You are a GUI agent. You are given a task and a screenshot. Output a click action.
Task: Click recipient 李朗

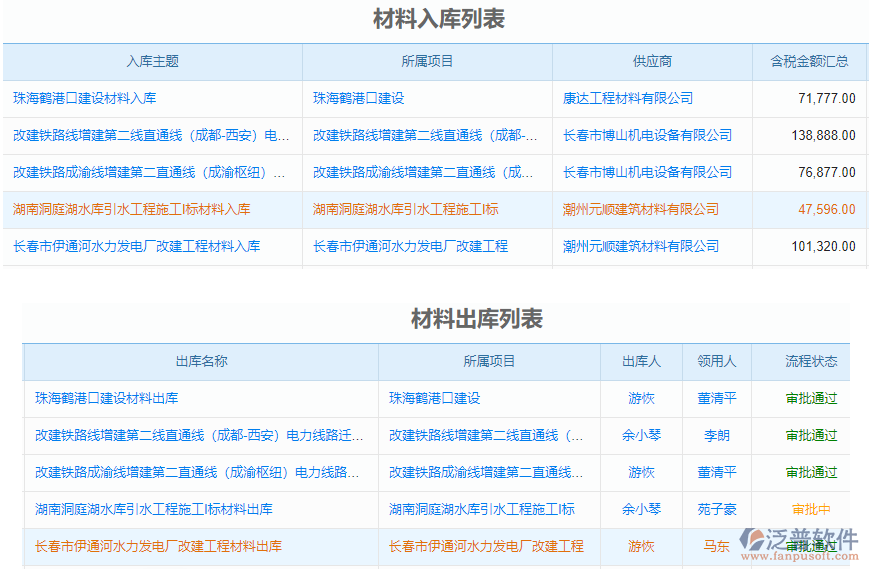point(717,436)
